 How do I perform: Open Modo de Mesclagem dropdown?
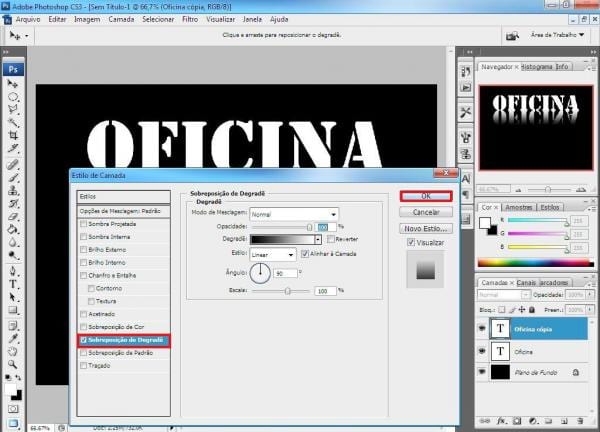pos(294,214)
